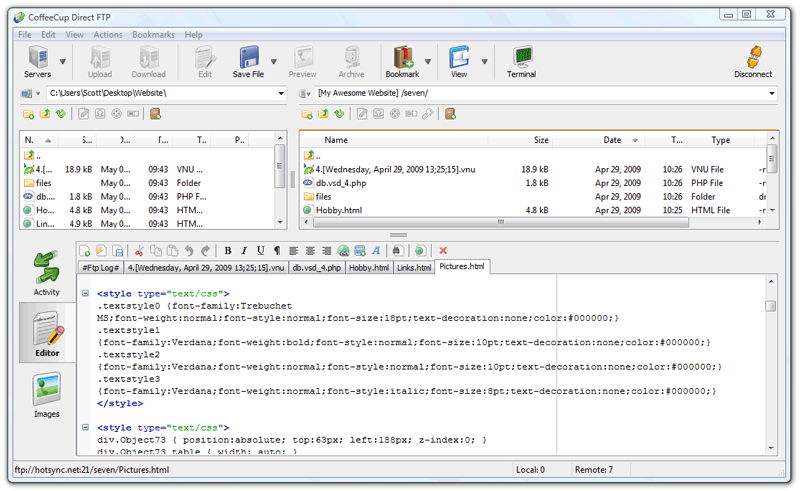The width and height of the screenshot is (800, 491).
Task: Disconnect from the server
Action: pos(753,62)
